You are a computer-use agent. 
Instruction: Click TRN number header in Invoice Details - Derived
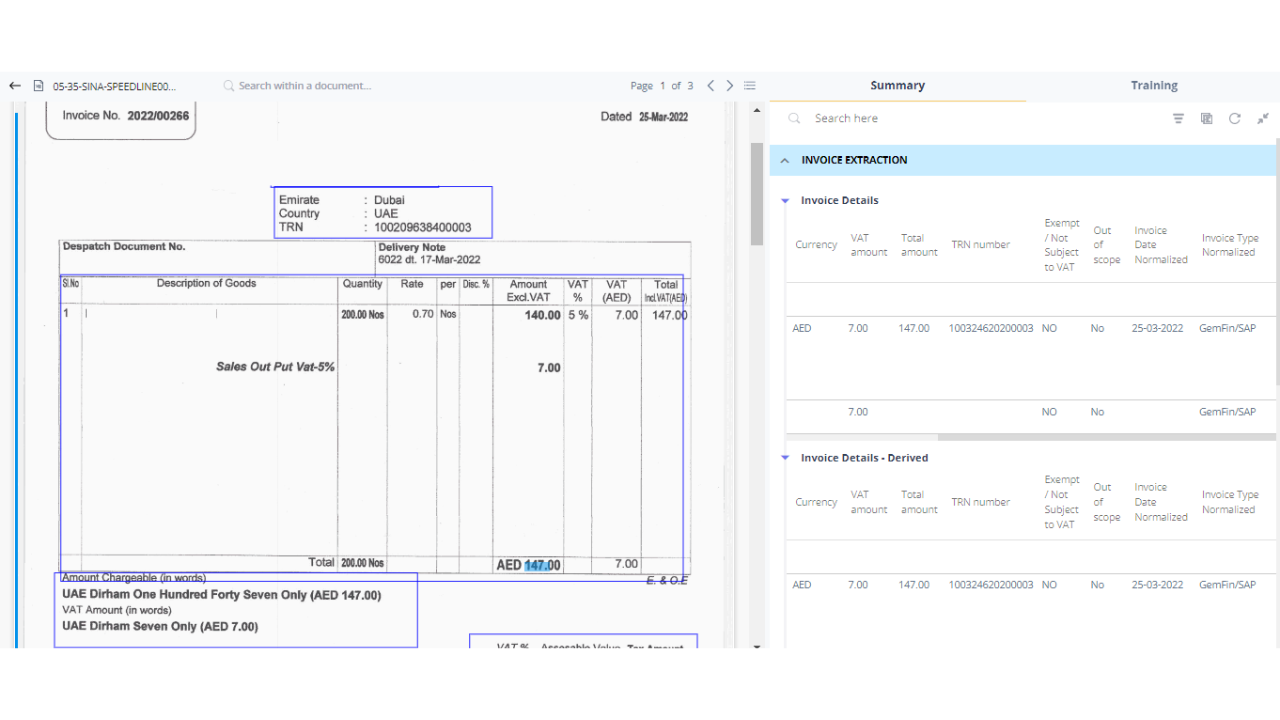(x=981, y=502)
